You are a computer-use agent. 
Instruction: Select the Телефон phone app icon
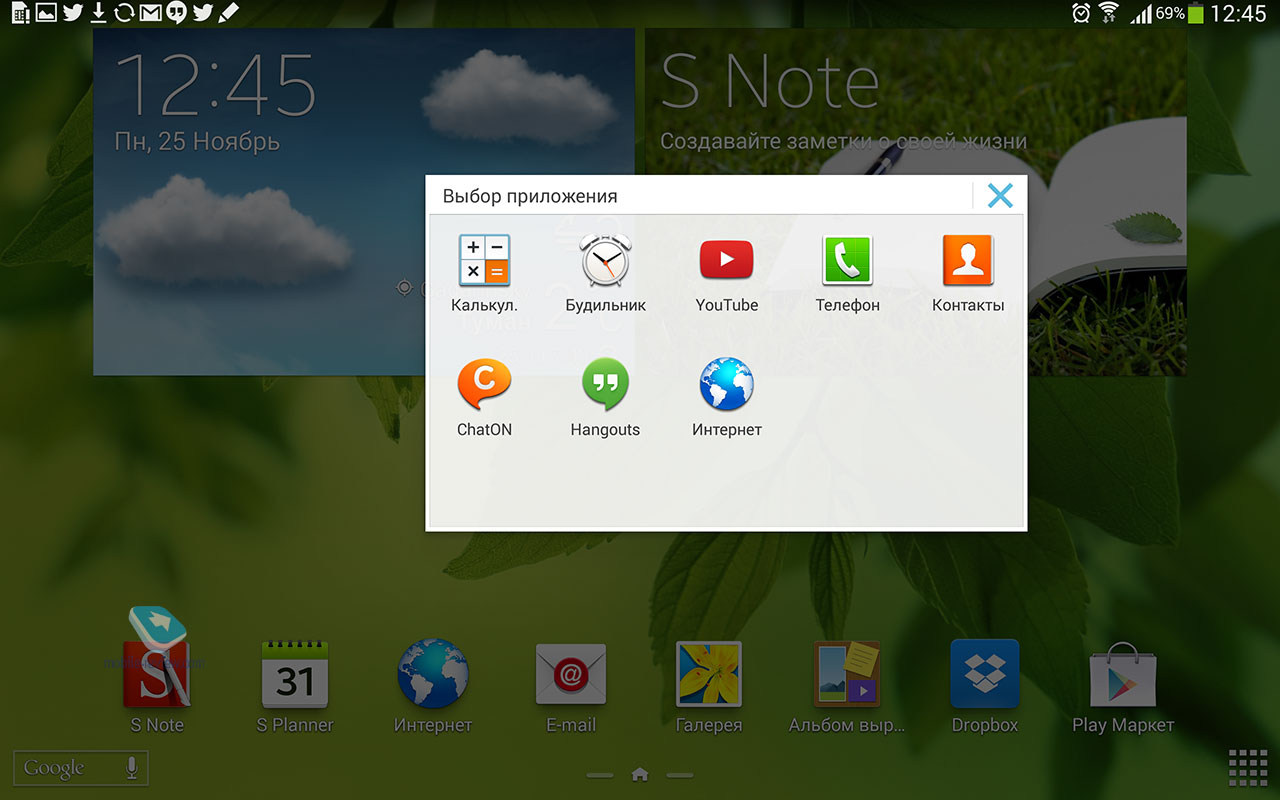(847, 262)
